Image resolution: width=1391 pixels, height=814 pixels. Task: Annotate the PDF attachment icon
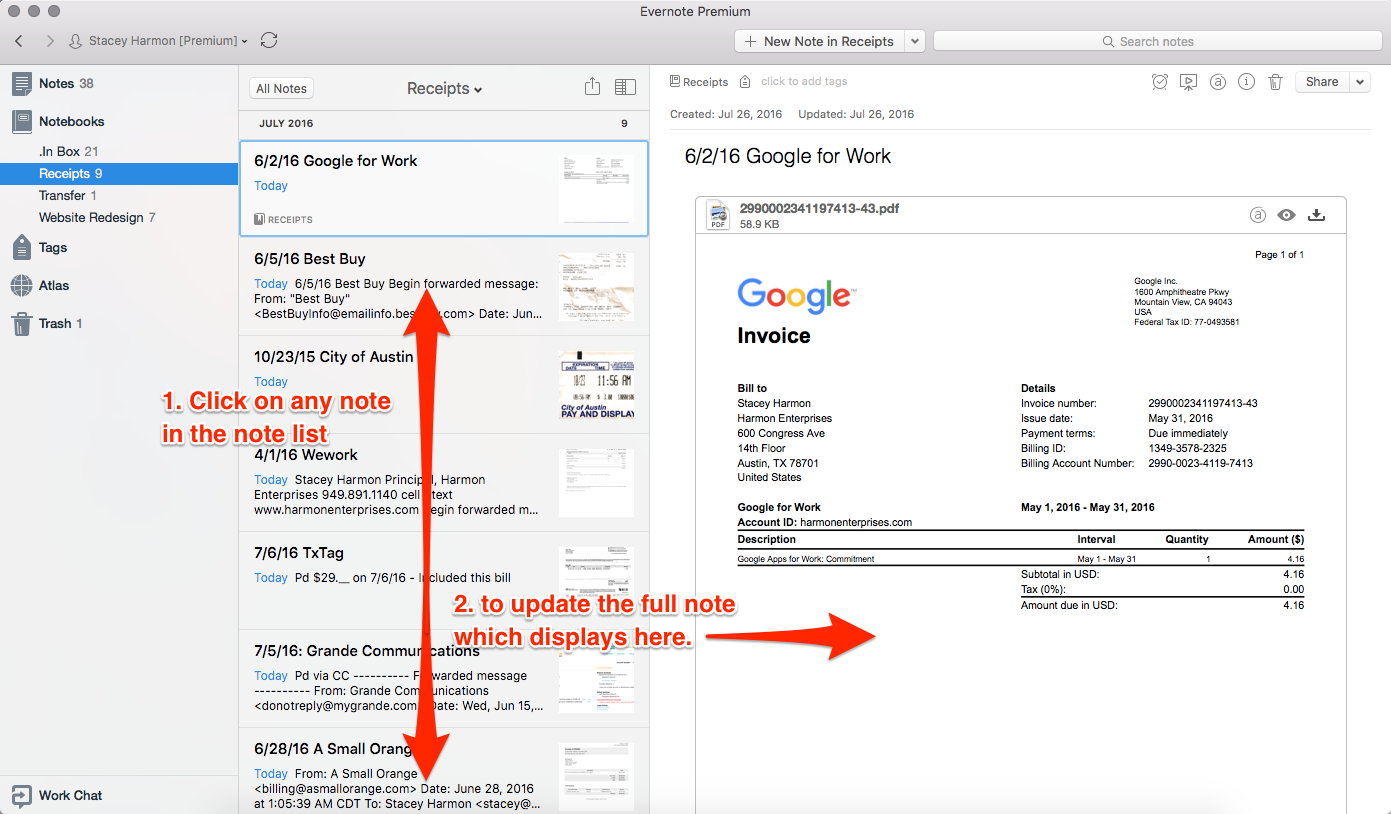[1258, 215]
